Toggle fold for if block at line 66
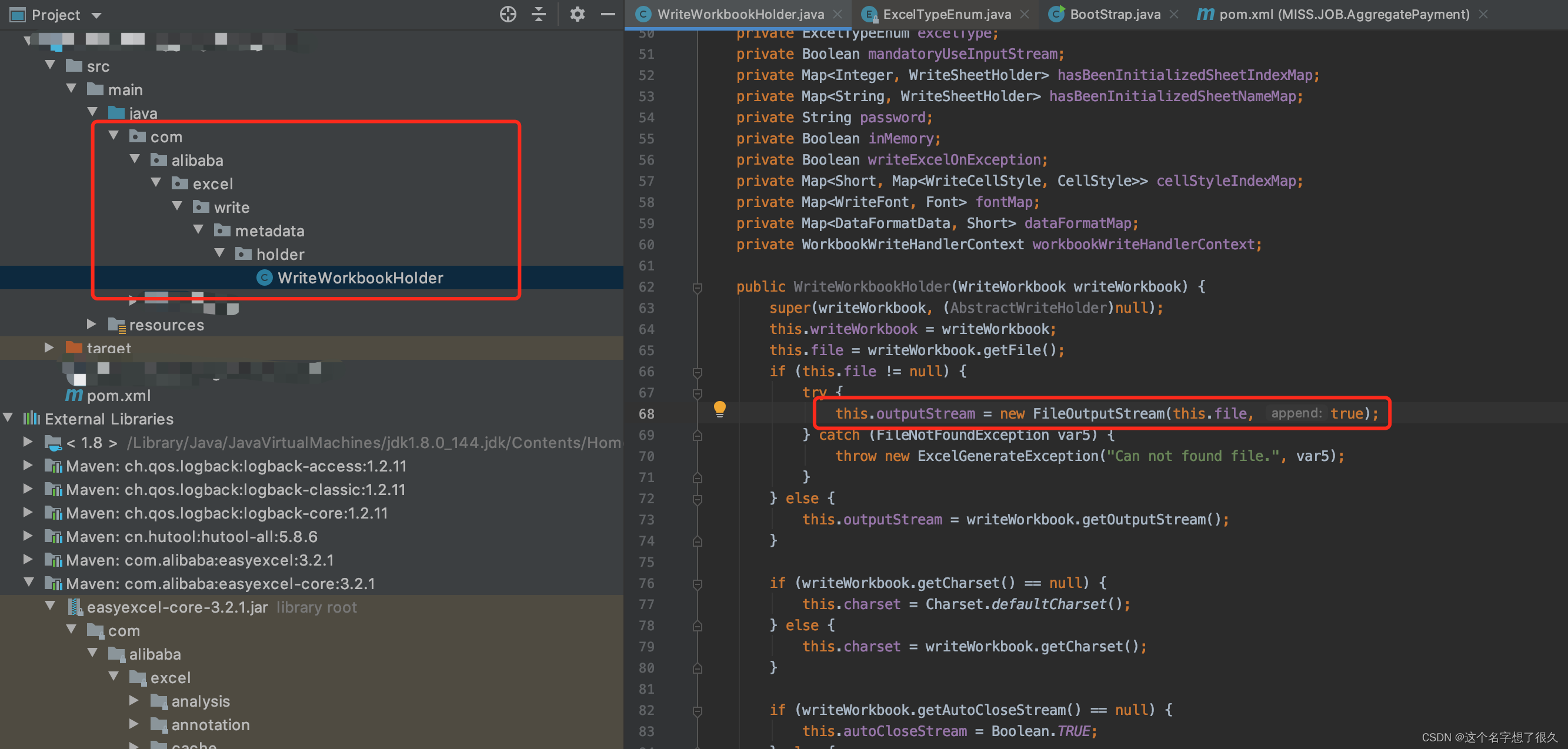Viewport: 1568px width, 749px height. pos(698,372)
